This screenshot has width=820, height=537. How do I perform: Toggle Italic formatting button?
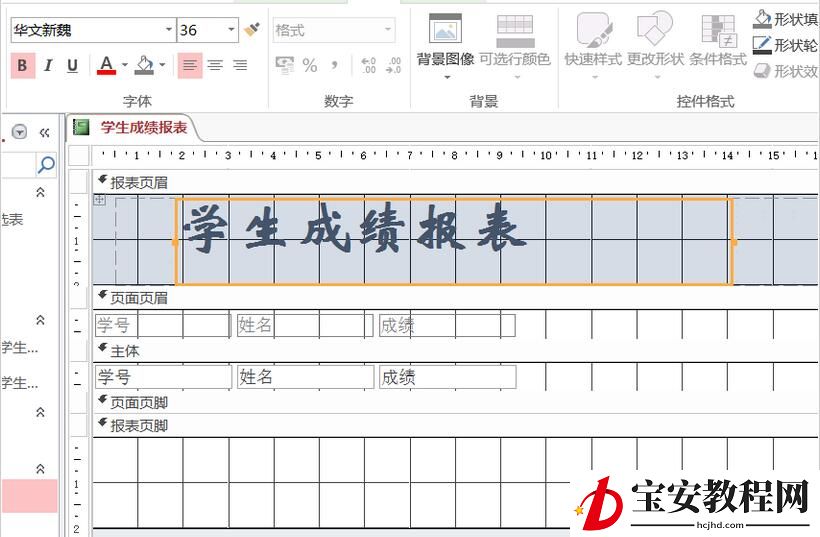pyautogui.click(x=48, y=65)
